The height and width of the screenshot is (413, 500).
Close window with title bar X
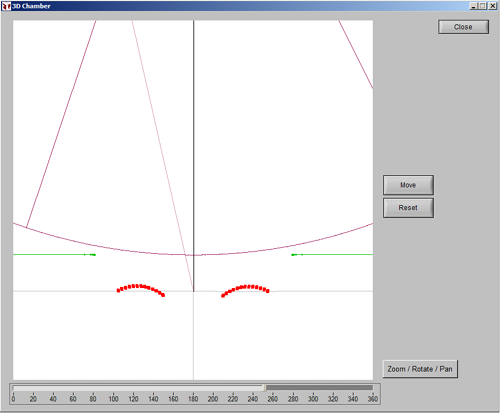pyautogui.click(x=493, y=6)
